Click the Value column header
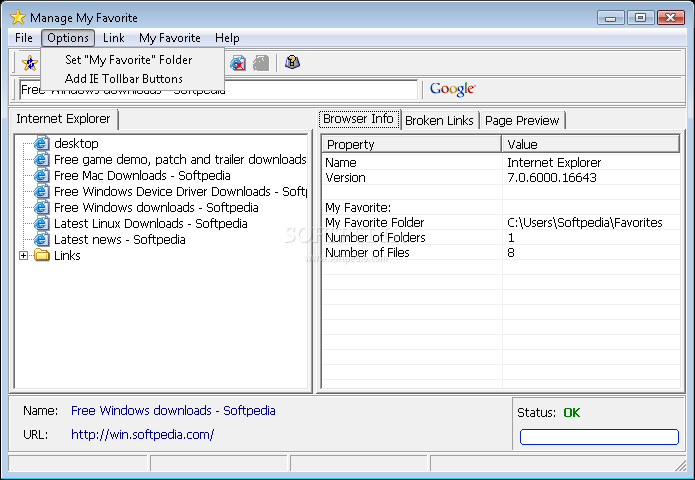Image resolution: width=695 pixels, height=480 pixels. click(x=591, y=144)
